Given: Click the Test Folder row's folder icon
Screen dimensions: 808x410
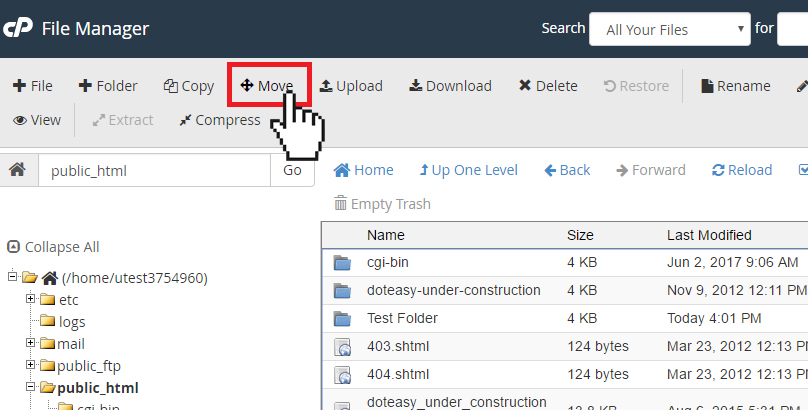Looking at the screenshot, I should click(342, 319).
